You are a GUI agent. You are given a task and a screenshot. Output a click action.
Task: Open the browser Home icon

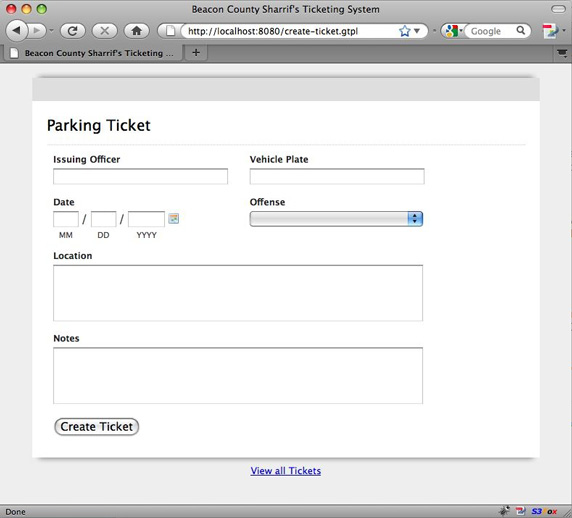[137, 31]
